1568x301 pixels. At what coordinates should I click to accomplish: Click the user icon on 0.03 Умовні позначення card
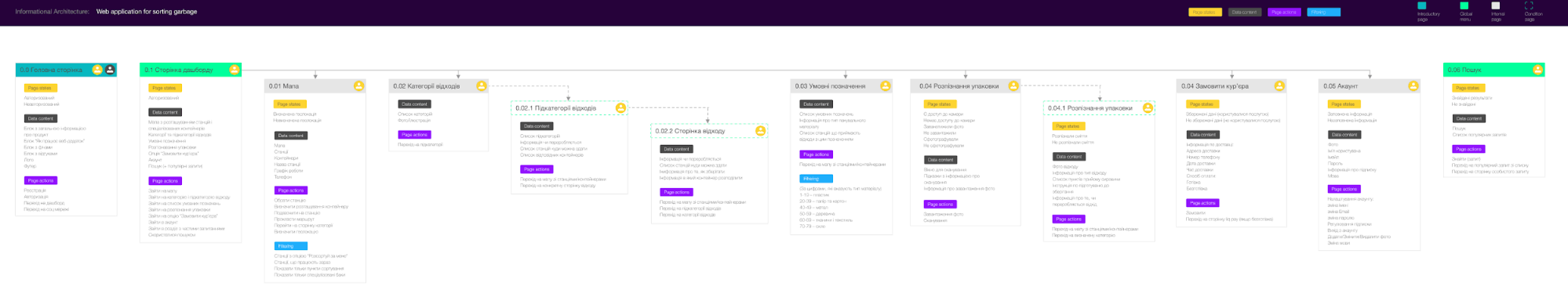click(885, 86)
